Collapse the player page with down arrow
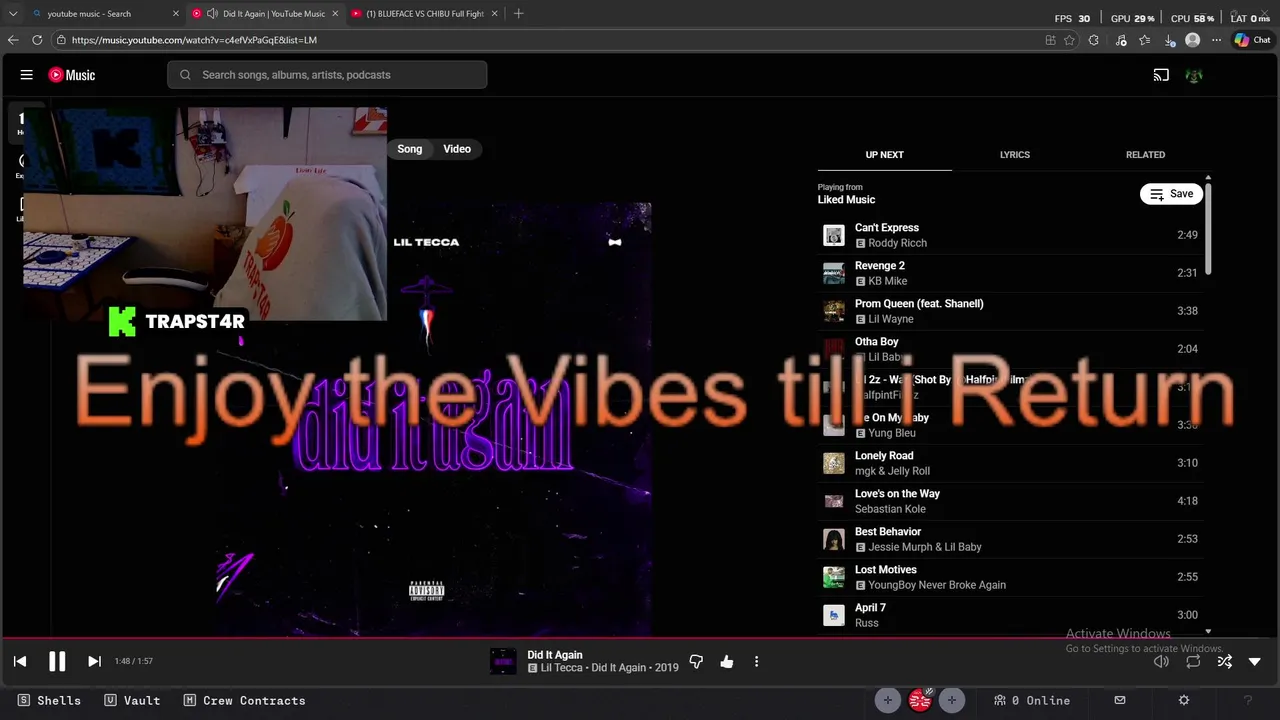The width and height of the screenshot is (1280, 720). (x=1255, y=661)
